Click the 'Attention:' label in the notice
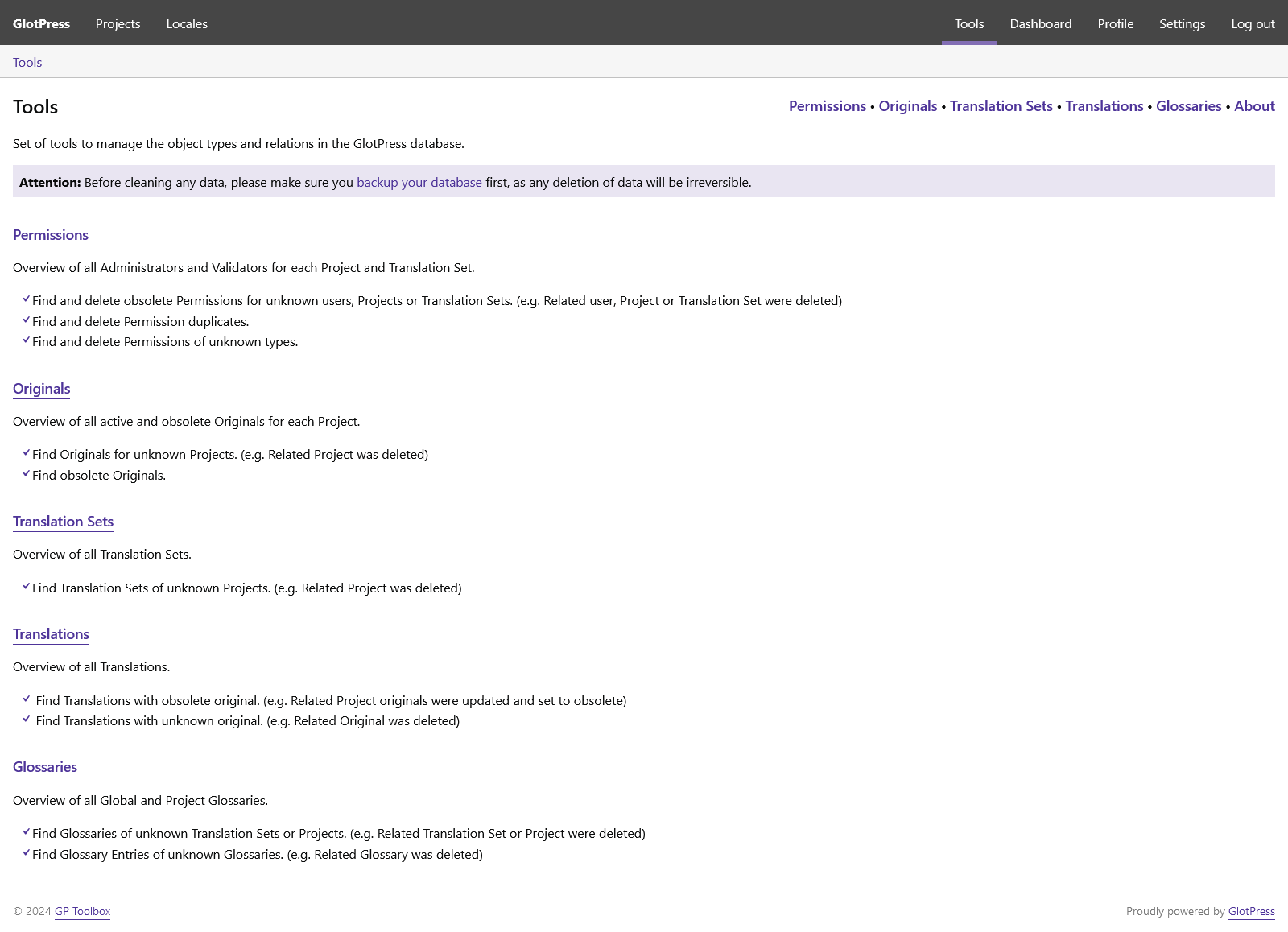The height and width of the screenshot is (932, 1288). (50, 182)
